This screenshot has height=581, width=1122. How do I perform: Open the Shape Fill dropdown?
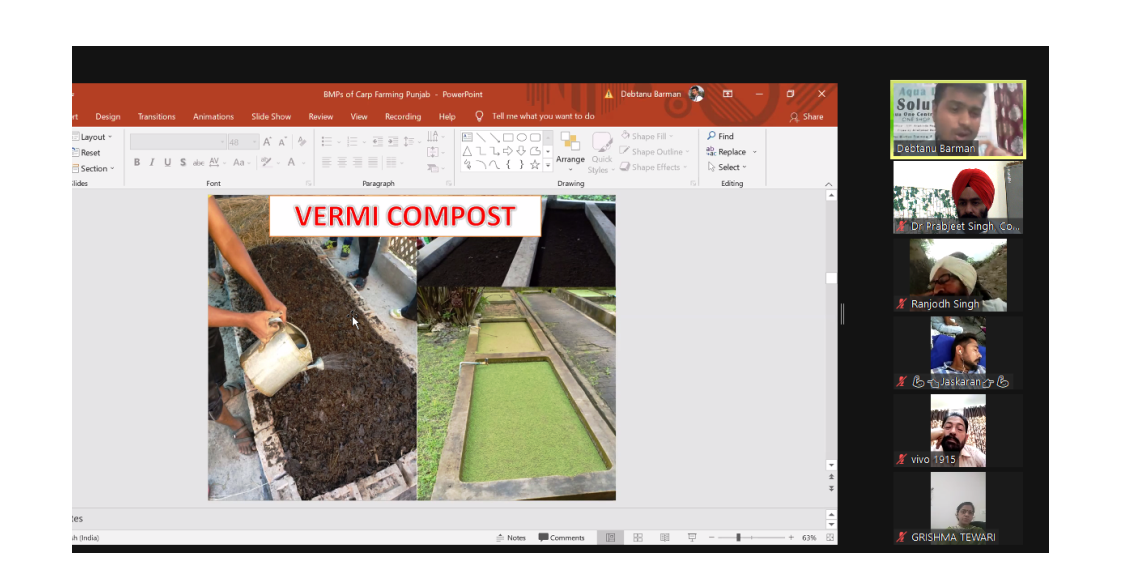[646, 136]
